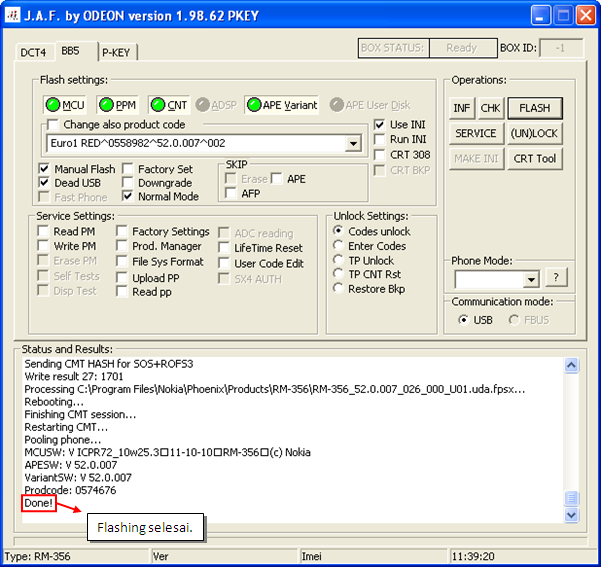Select Enter Codes radio option
Screen dimensions: 601x567
[x=338, y=245]
